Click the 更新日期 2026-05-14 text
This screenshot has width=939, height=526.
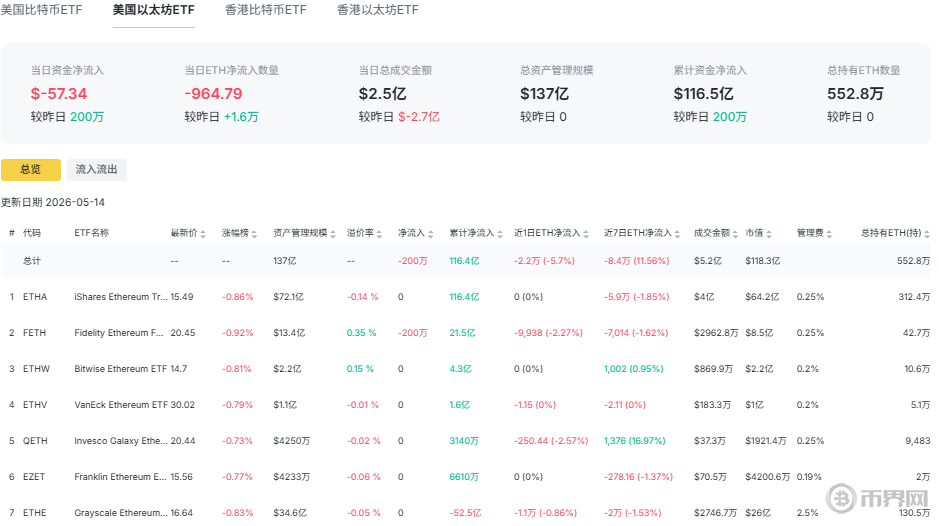point(53,202)
